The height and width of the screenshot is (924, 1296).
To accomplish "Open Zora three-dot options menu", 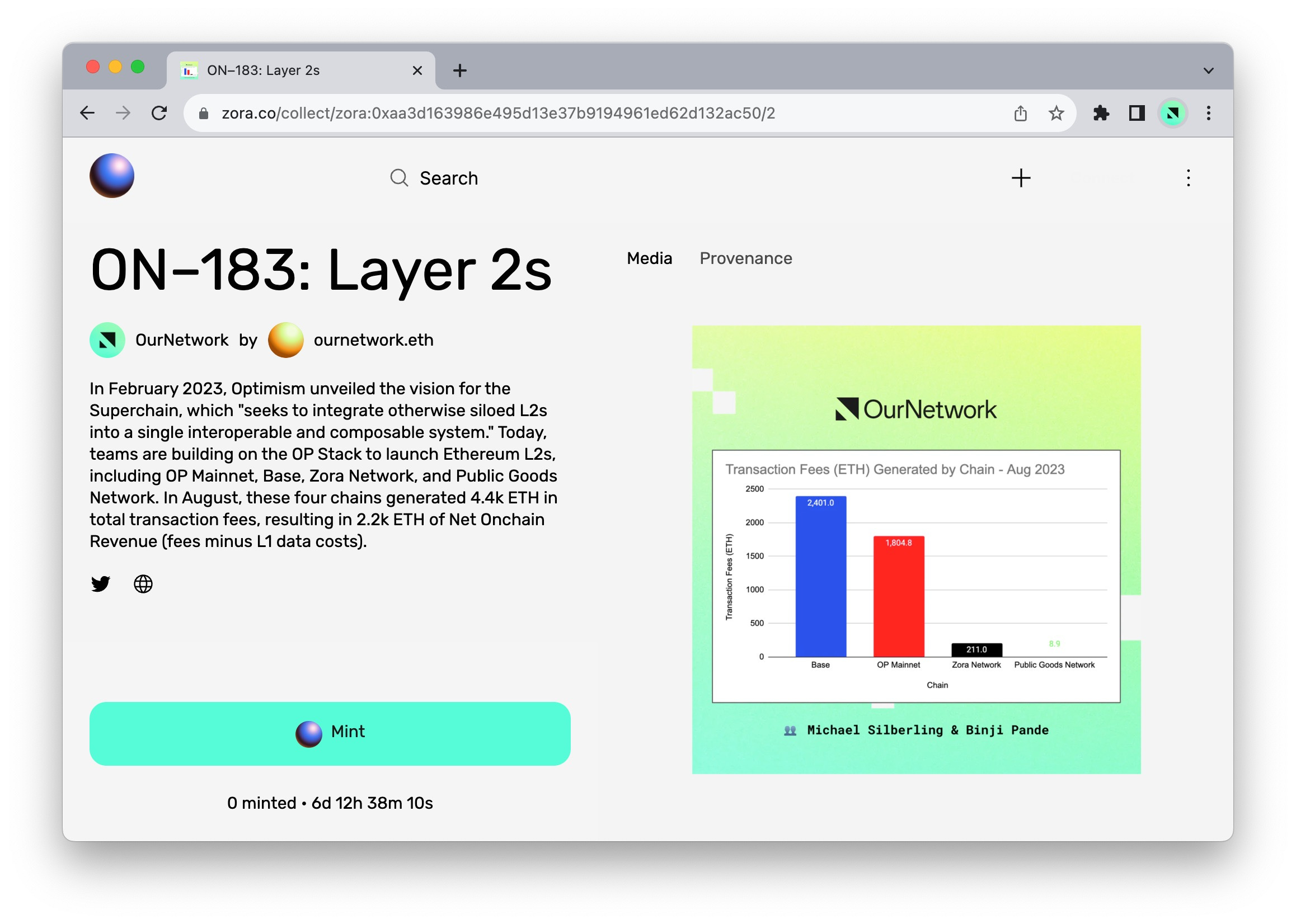I will [x=1188, y=178].
